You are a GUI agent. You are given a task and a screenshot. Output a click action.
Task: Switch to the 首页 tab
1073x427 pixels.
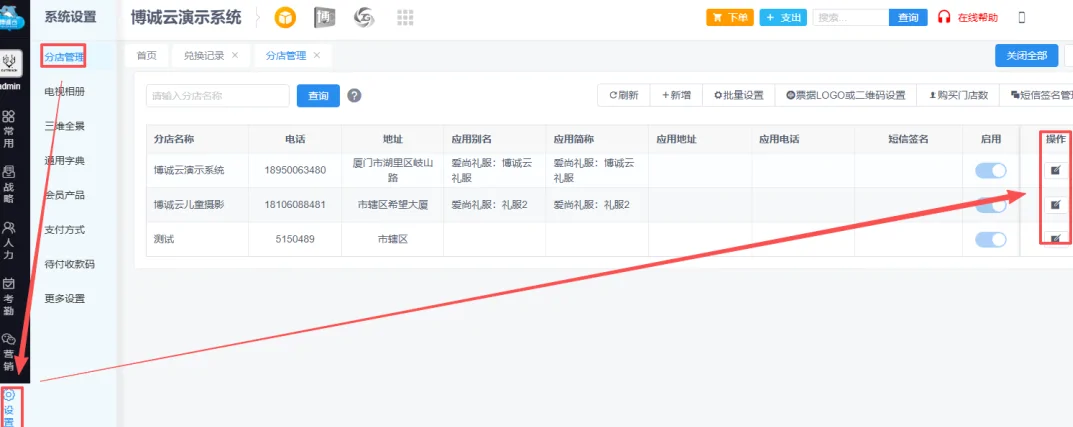click(147, 56)
